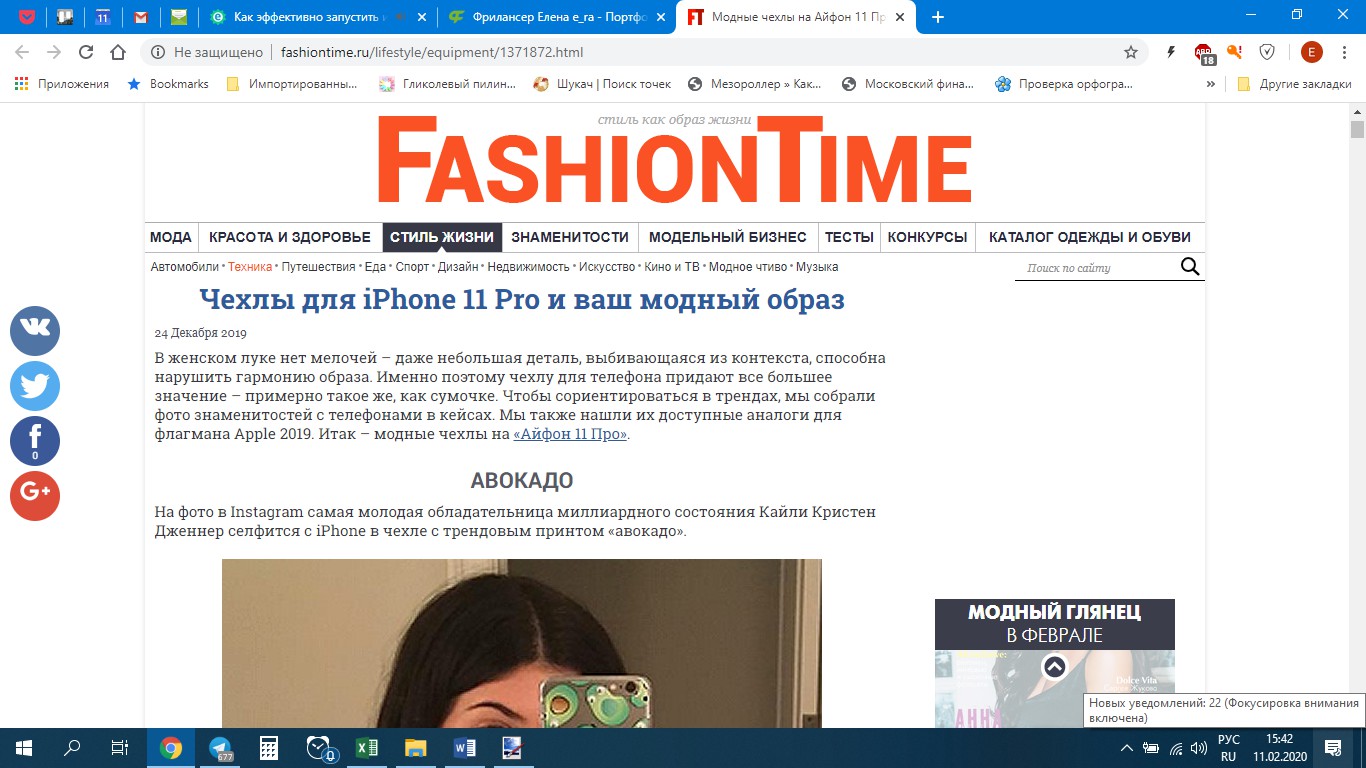Click the scroll-to-top arrow circle
The width and height of the screenshot is (1366, 768).
click(x=1055, y=667)
